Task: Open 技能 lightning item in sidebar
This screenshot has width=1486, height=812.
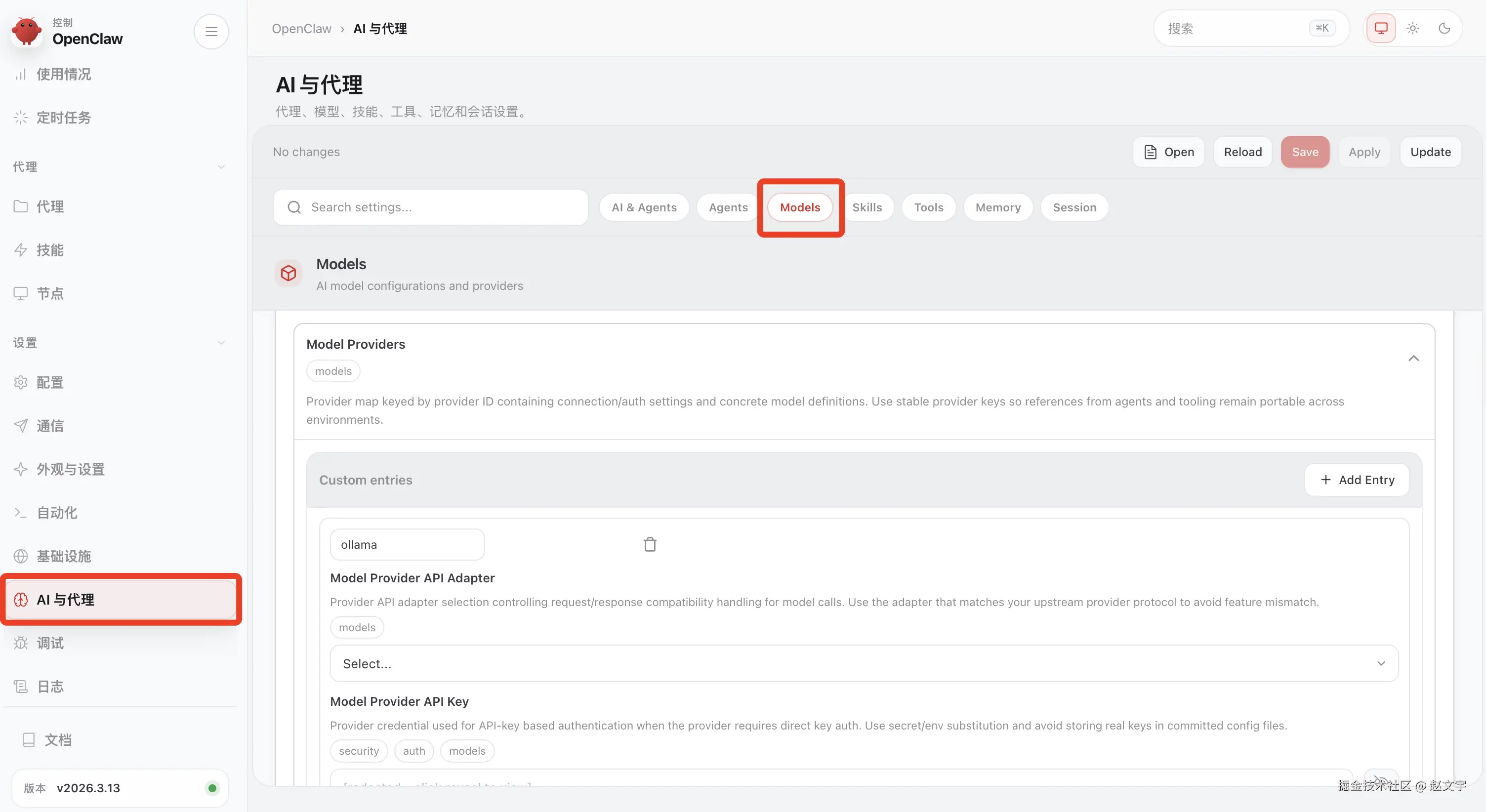Action: (x=49, y=250)
